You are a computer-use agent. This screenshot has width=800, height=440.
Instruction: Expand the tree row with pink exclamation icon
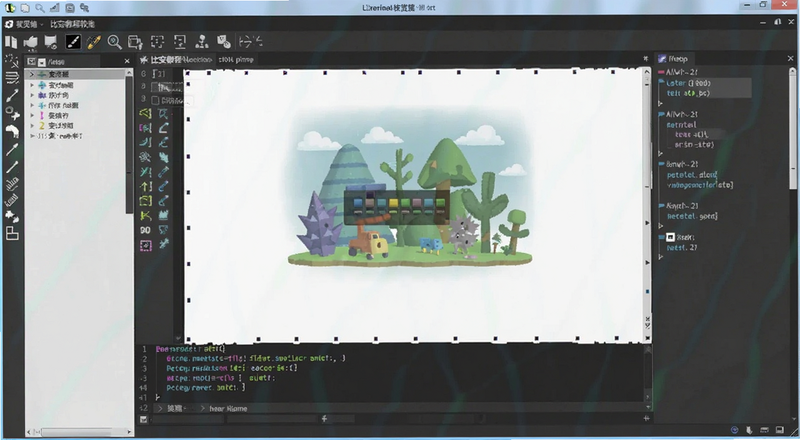pyautogui.click(x=32, y=115)
